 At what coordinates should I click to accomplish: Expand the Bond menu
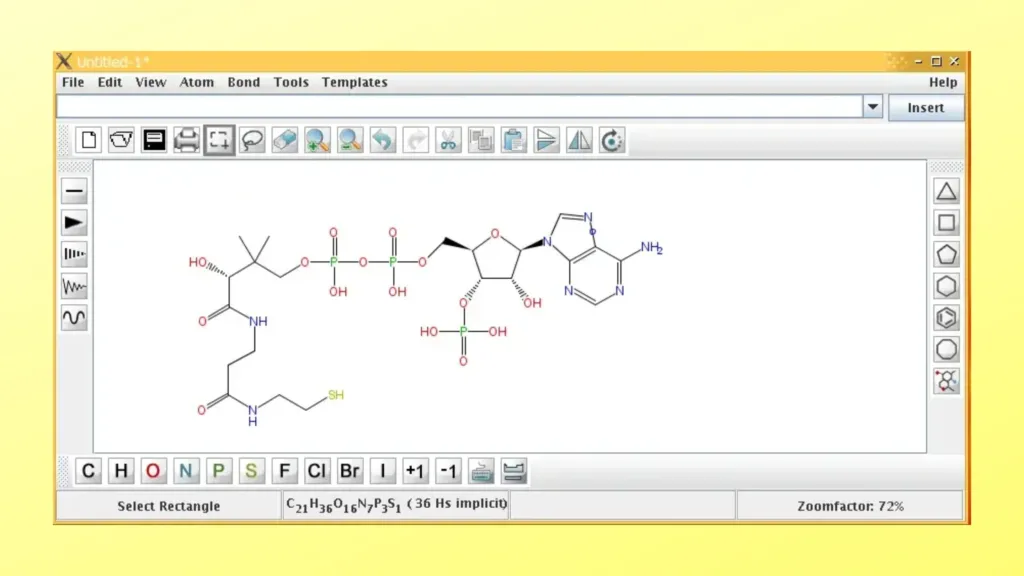(243, 82)
